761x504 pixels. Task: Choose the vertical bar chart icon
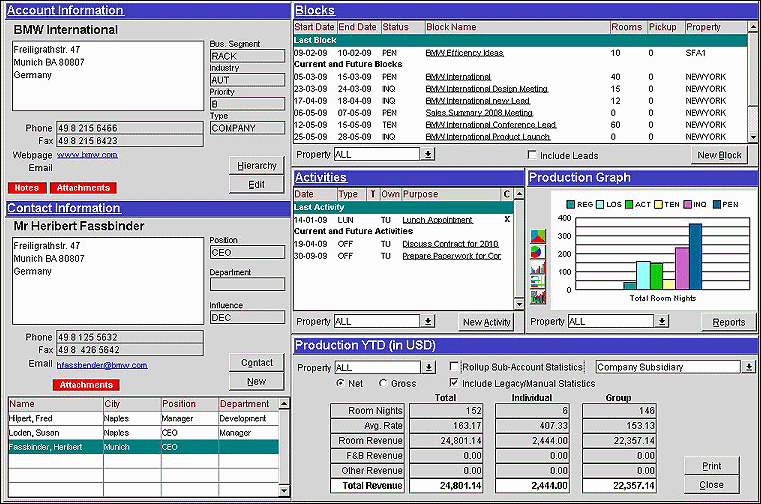pos(539,268)
